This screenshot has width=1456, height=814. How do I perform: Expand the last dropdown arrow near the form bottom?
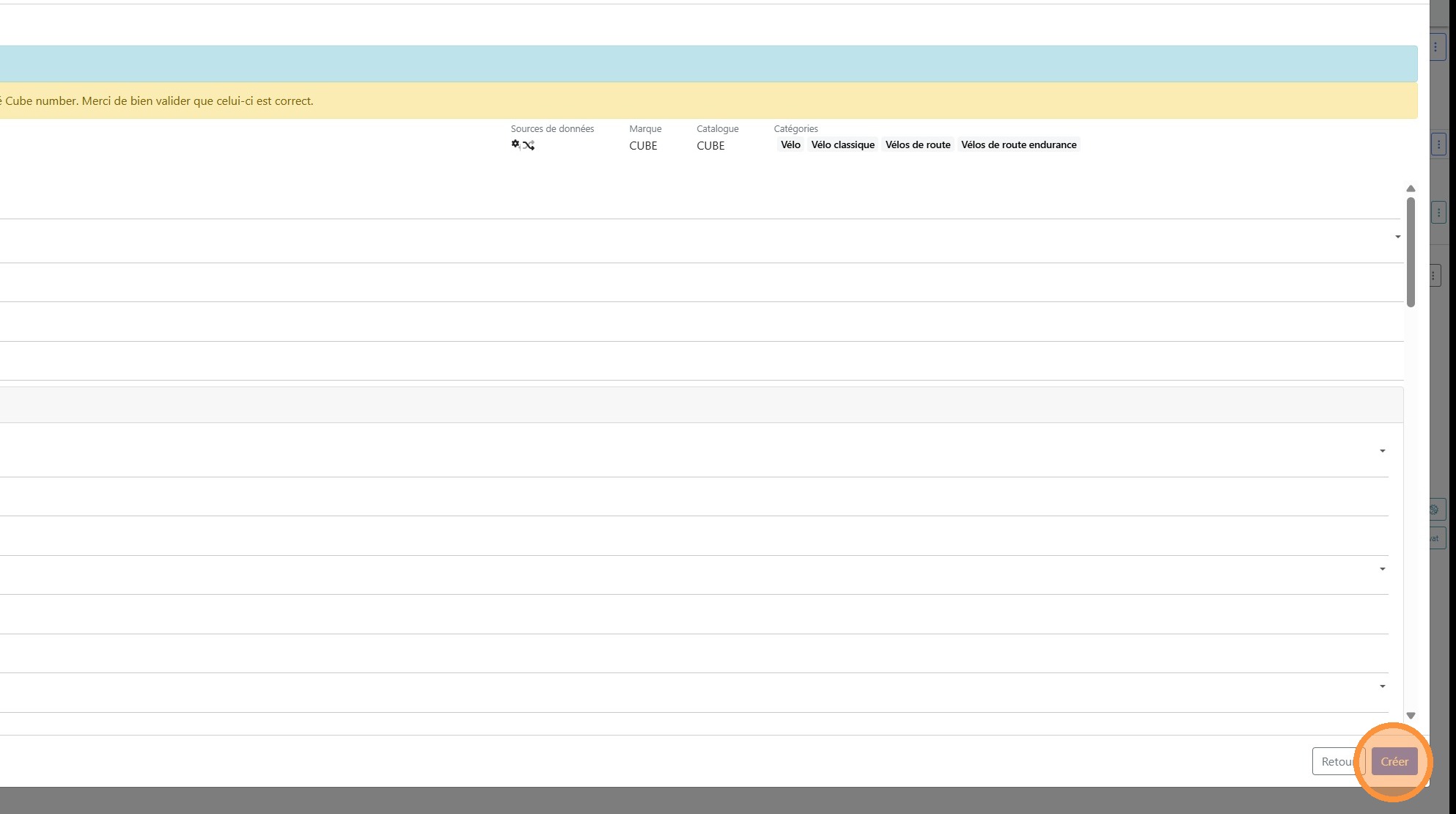point(1382,686)
